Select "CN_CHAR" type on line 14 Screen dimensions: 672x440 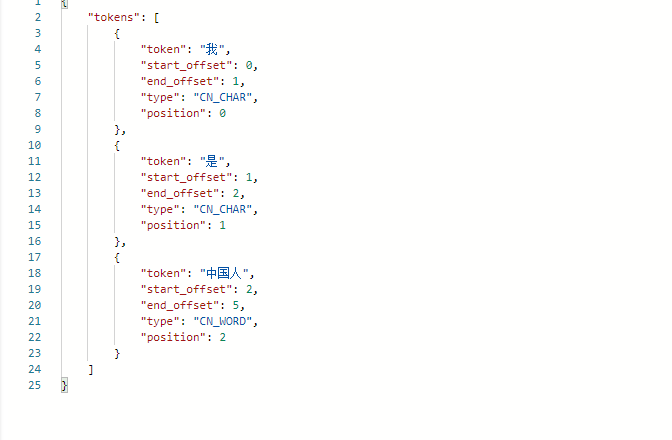tap(222, 209)
